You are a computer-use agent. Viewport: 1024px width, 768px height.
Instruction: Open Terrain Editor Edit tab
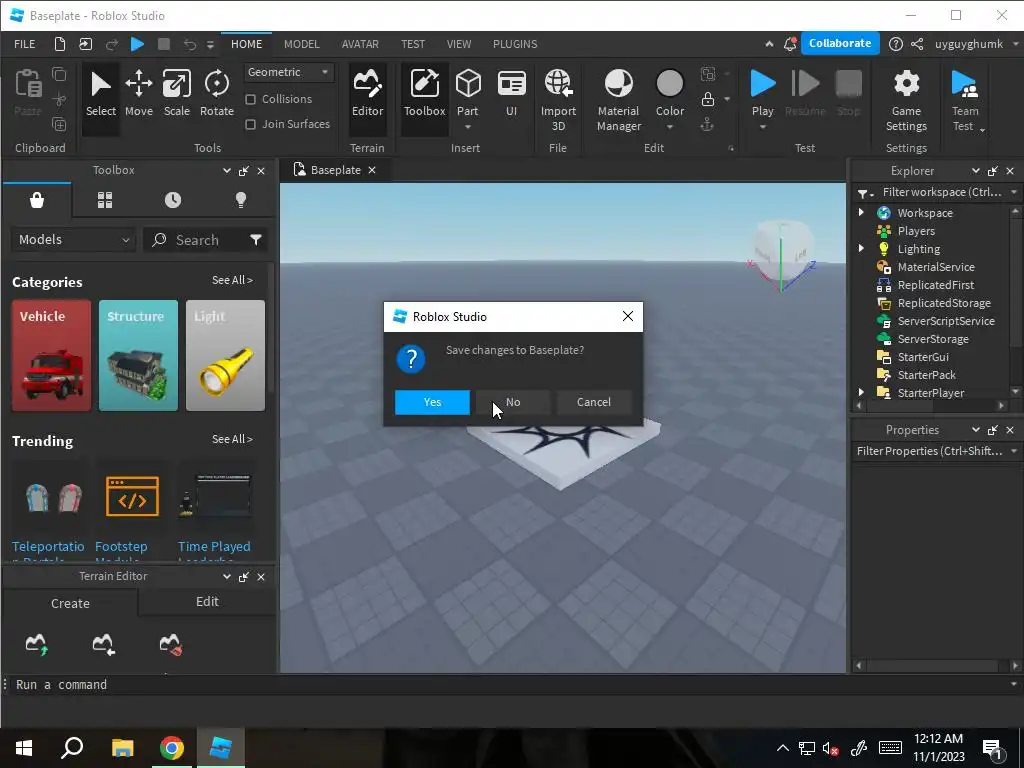(x=207, y=601)
